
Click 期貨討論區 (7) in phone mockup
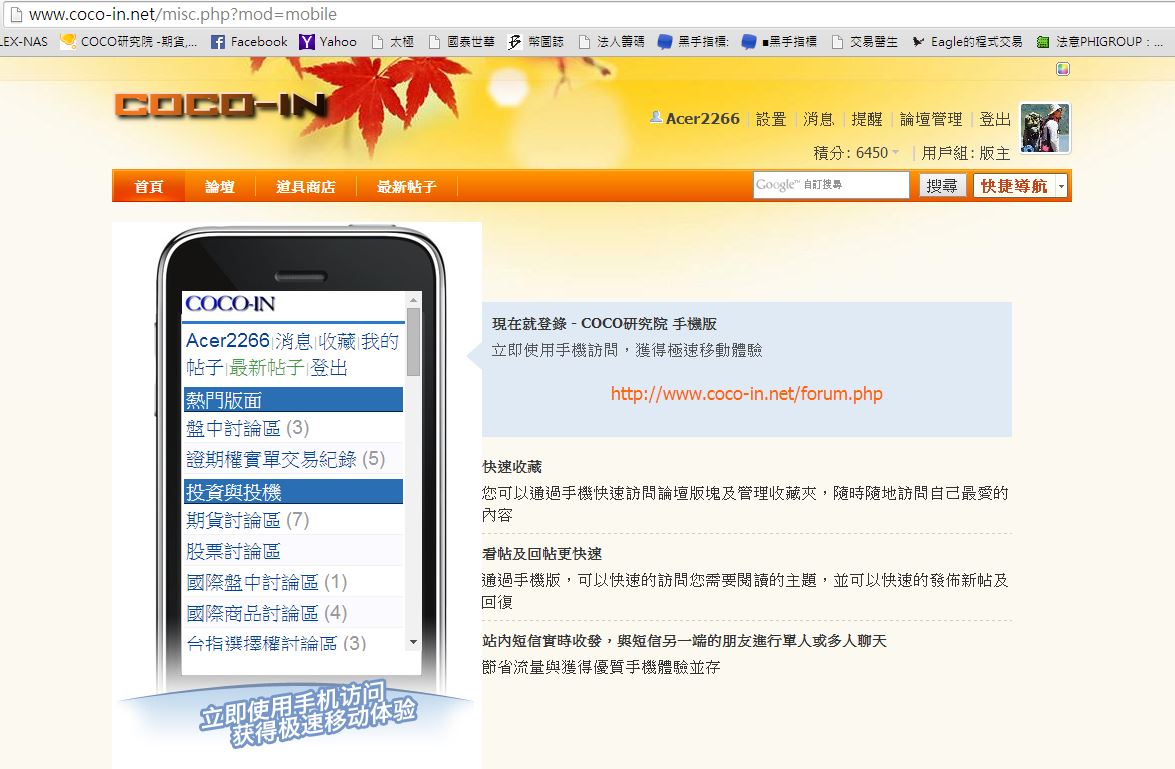pyautogui.click(x=247, y=520)
